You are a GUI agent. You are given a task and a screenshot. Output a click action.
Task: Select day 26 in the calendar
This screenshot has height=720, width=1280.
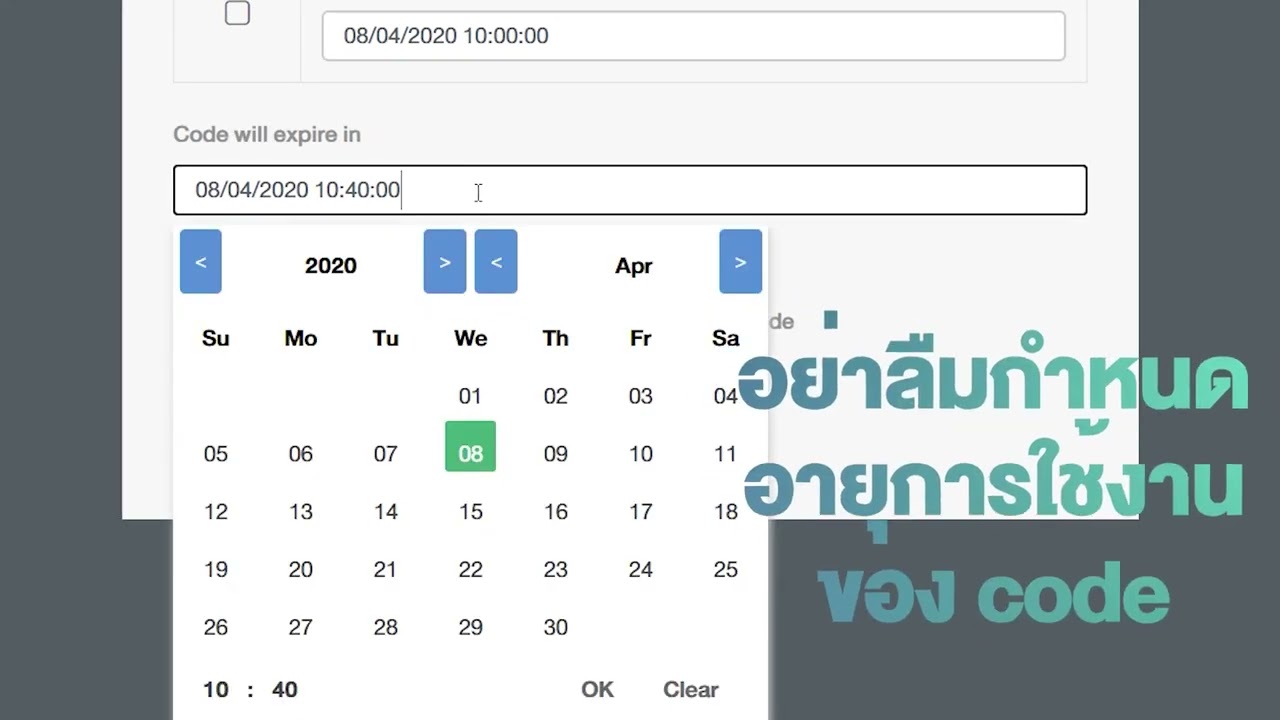216,628
